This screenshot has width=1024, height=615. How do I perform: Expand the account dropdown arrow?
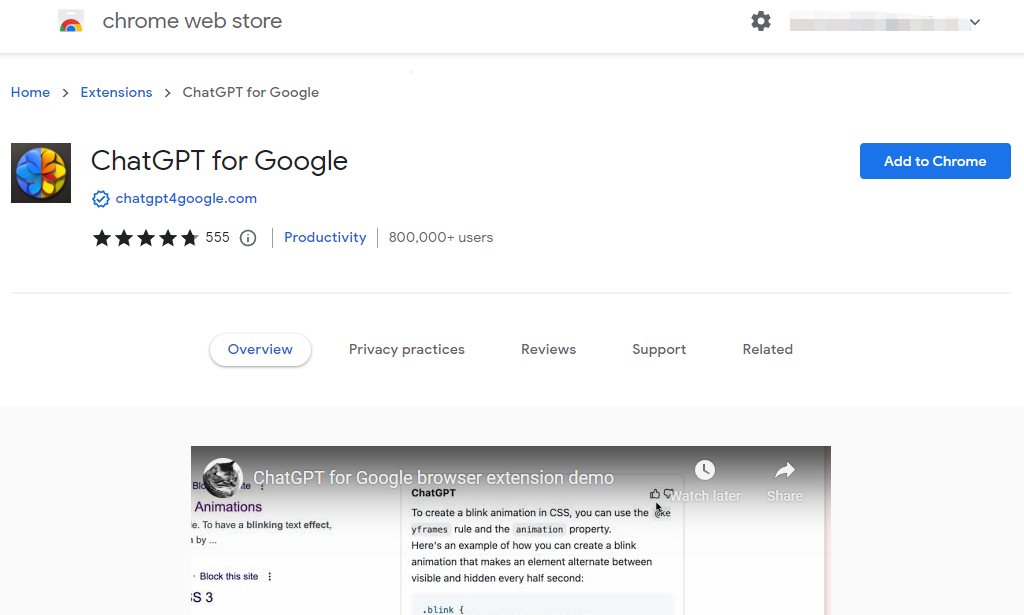(975, 22)
